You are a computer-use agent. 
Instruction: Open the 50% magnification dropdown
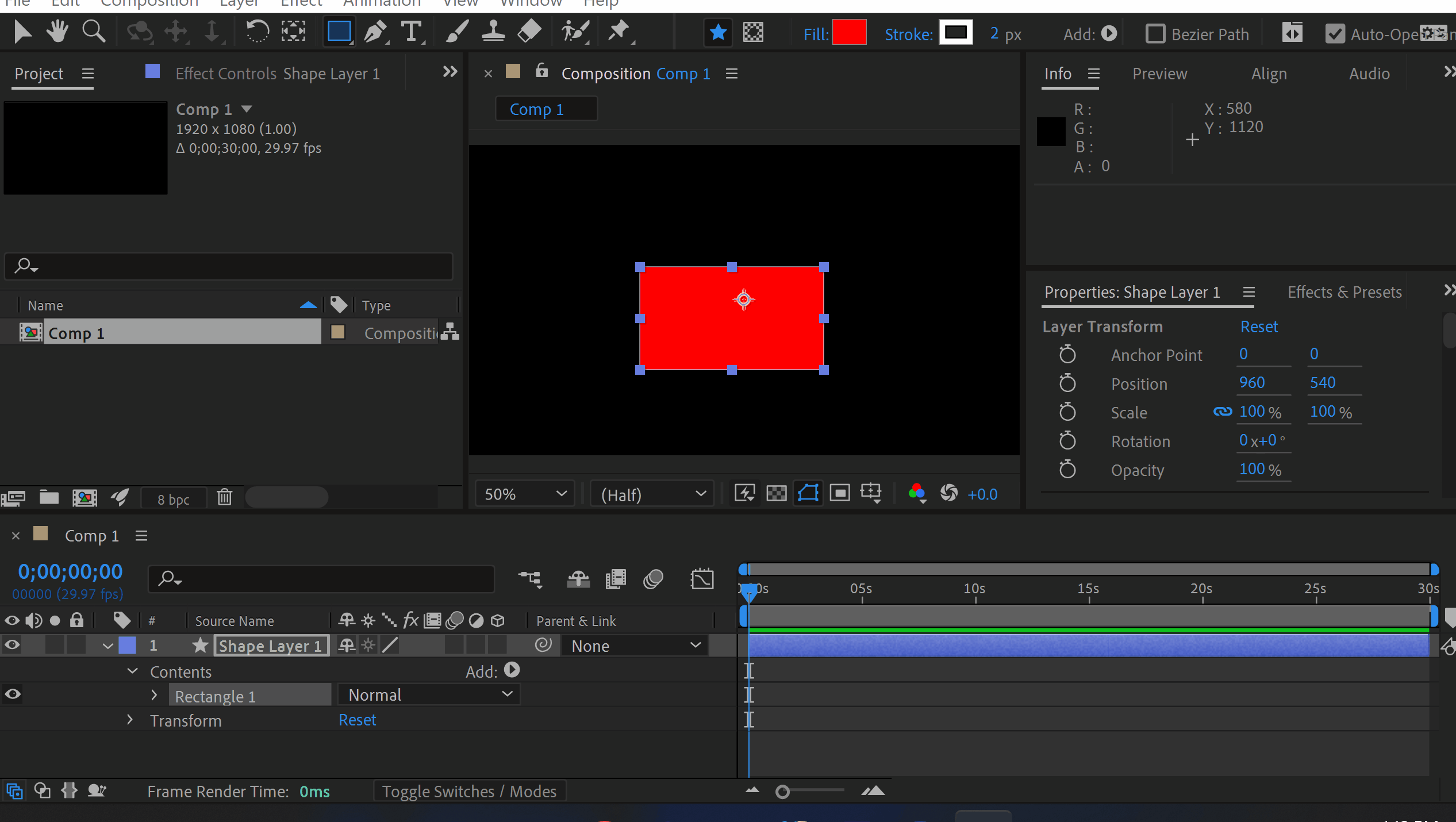[x=524, y=494]
